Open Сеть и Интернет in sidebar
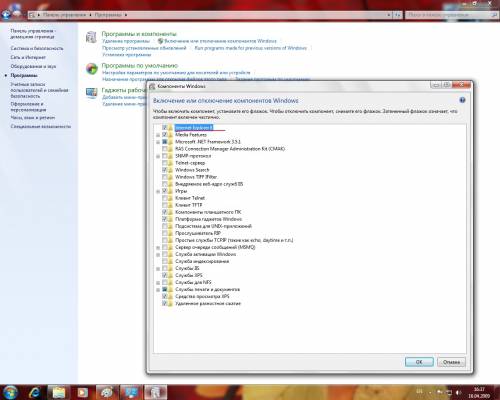The height and width of the screenshot is (400, 500). pyautogui.click(x=28, y=57)
